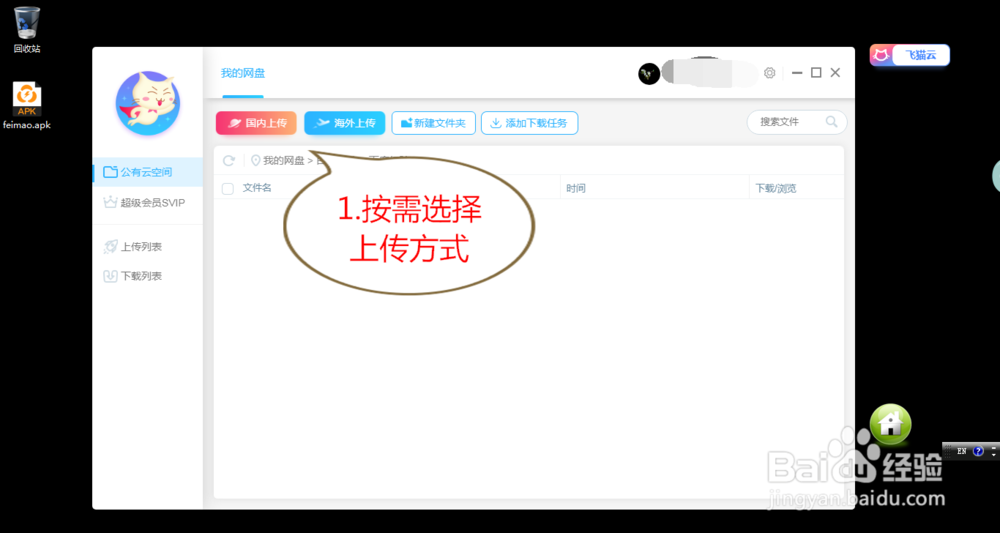Open 超级会员SVIP in sidebar
Screen dimensions: 1000x533
click(x=148, y=203)
